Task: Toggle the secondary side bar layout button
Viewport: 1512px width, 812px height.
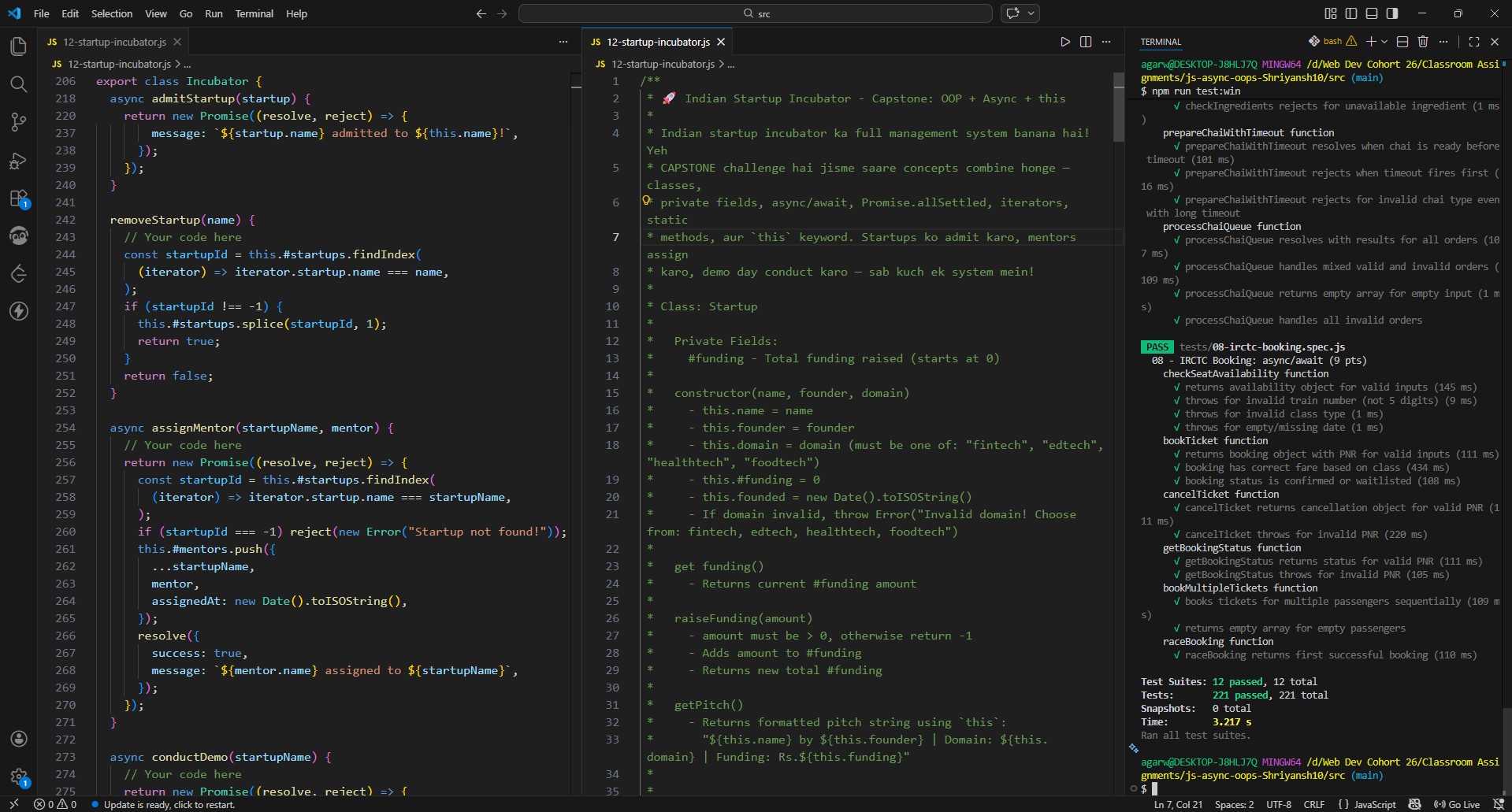Action: point(1392,13)
